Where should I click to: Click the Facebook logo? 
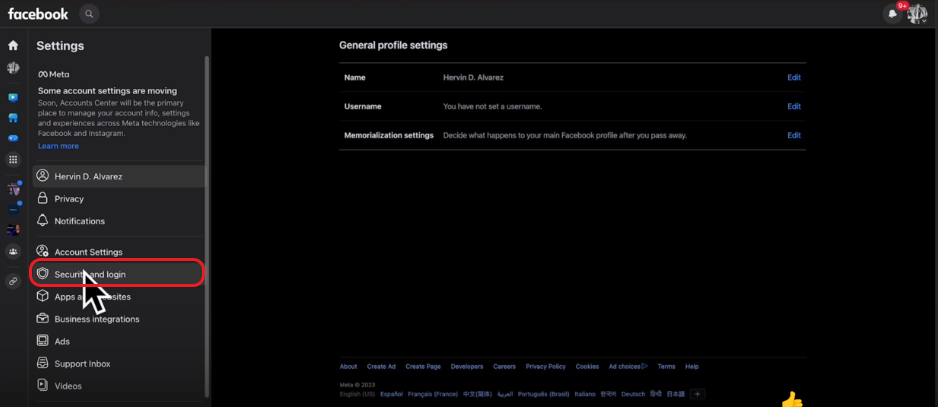pyautogui.click(x=38, y=14)
